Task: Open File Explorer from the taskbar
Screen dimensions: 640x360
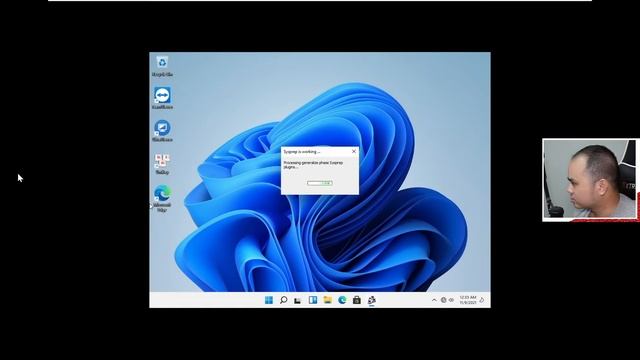Action: click(x=327, y=300)
